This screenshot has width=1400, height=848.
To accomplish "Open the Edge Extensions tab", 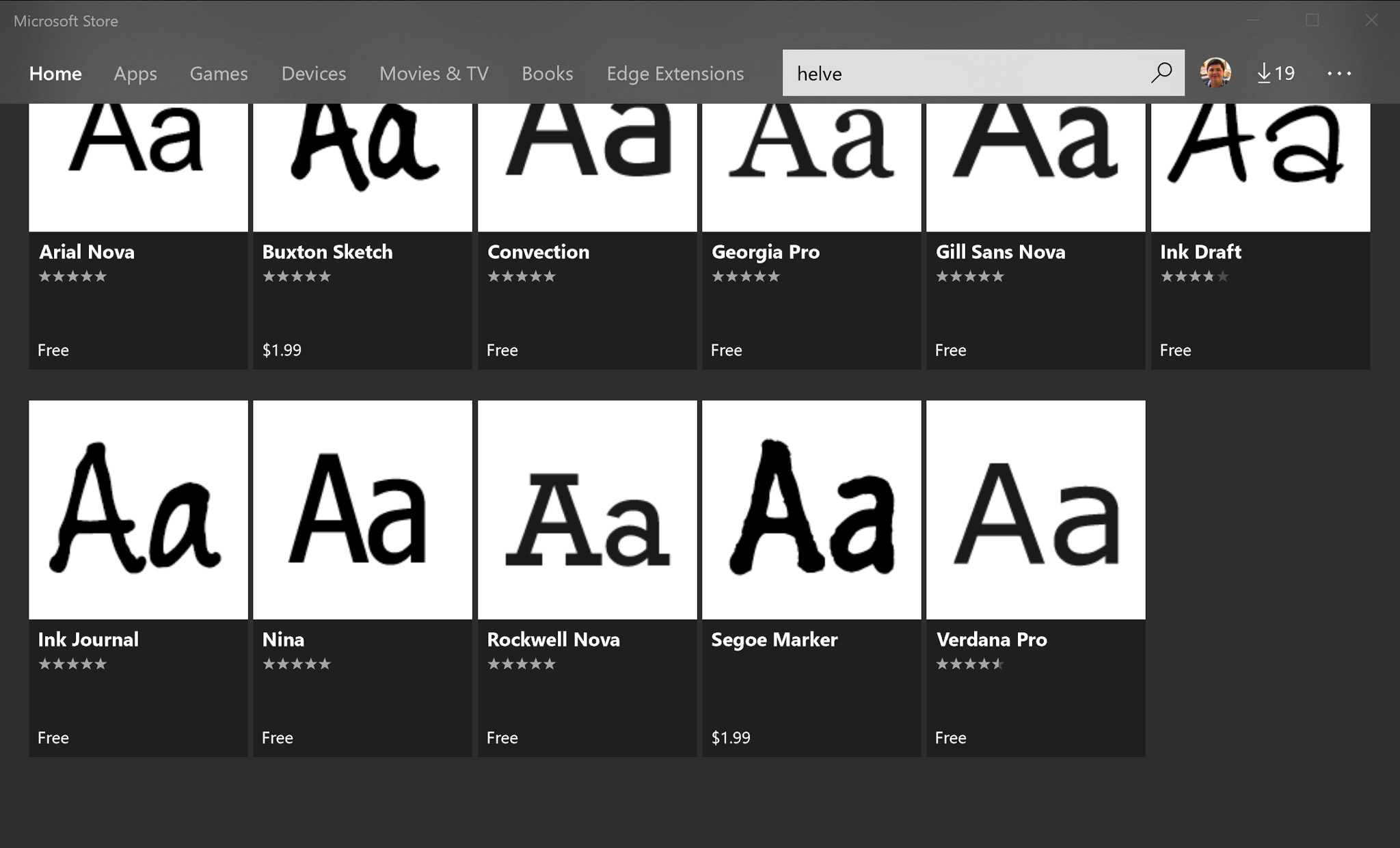I will coord(675,73).
